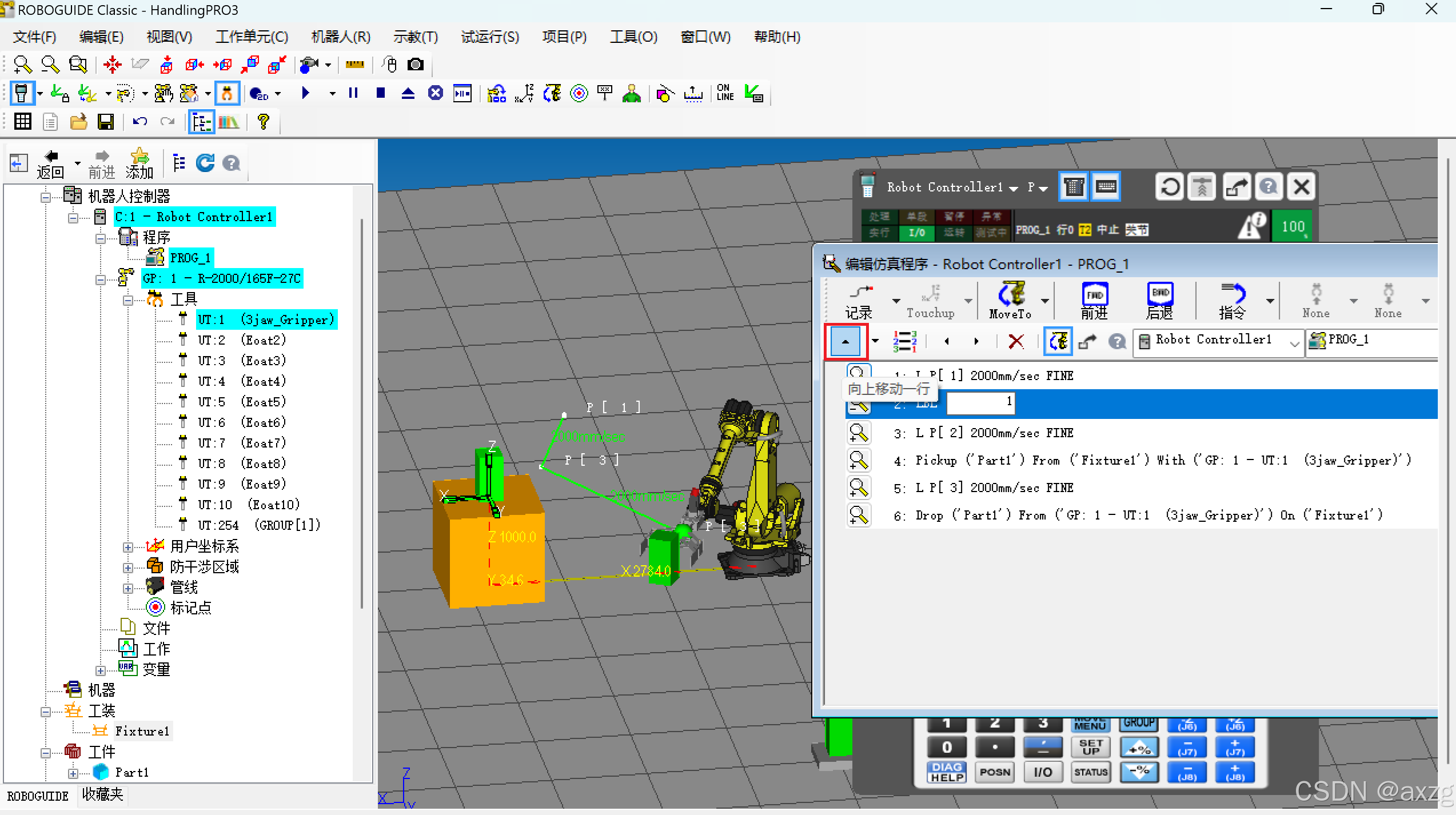The width and height of the screenshot is (1456, 815).
Task: Collapse the 工具 tree node
Action: [x=128, y=299]
